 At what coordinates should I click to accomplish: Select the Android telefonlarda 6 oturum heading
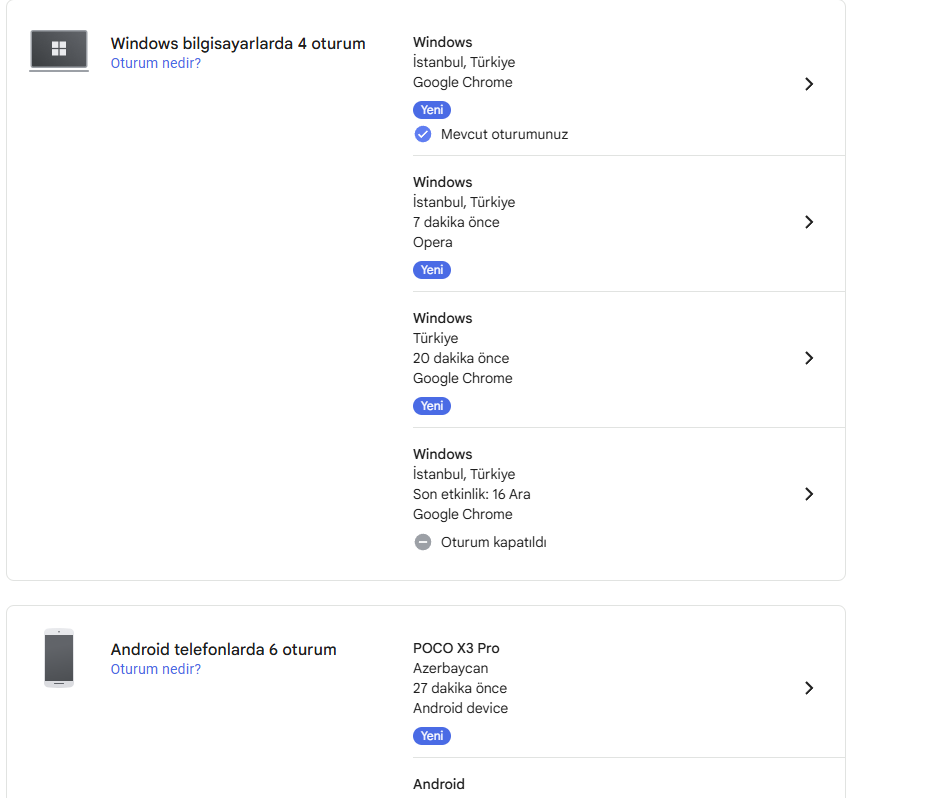pyautogui.click(x=223, y=649)
